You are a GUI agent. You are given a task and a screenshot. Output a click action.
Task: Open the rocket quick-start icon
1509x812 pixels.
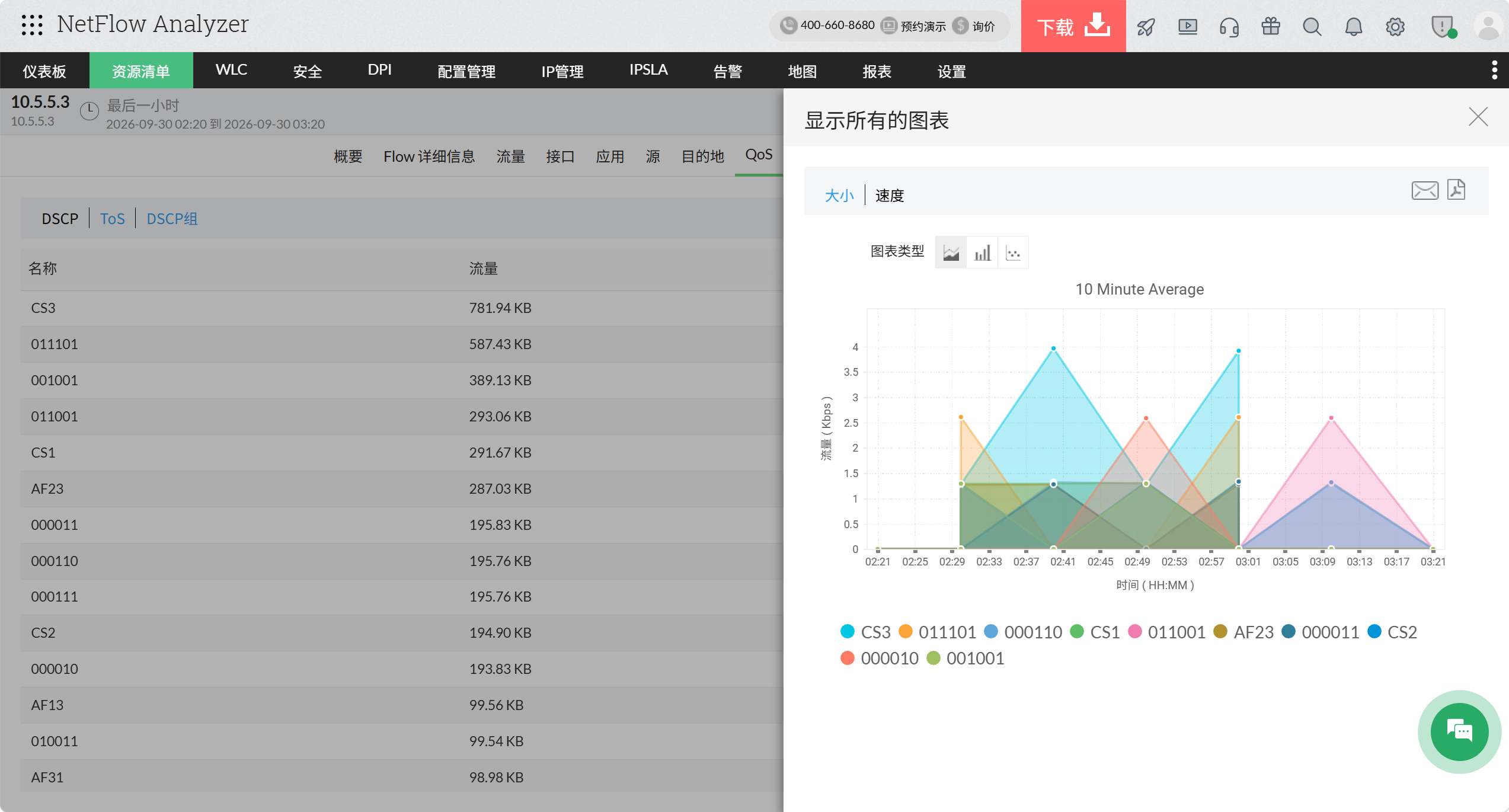(1146, 27)
